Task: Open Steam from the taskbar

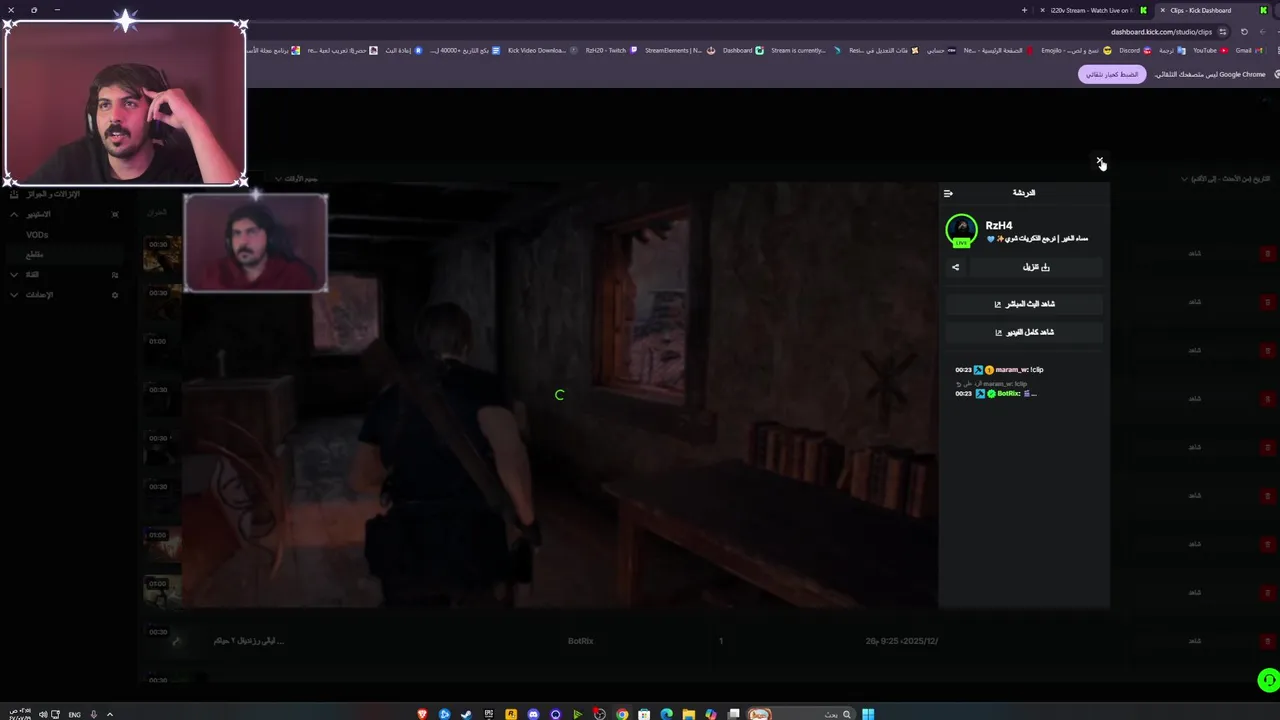Action: [466, 714]
